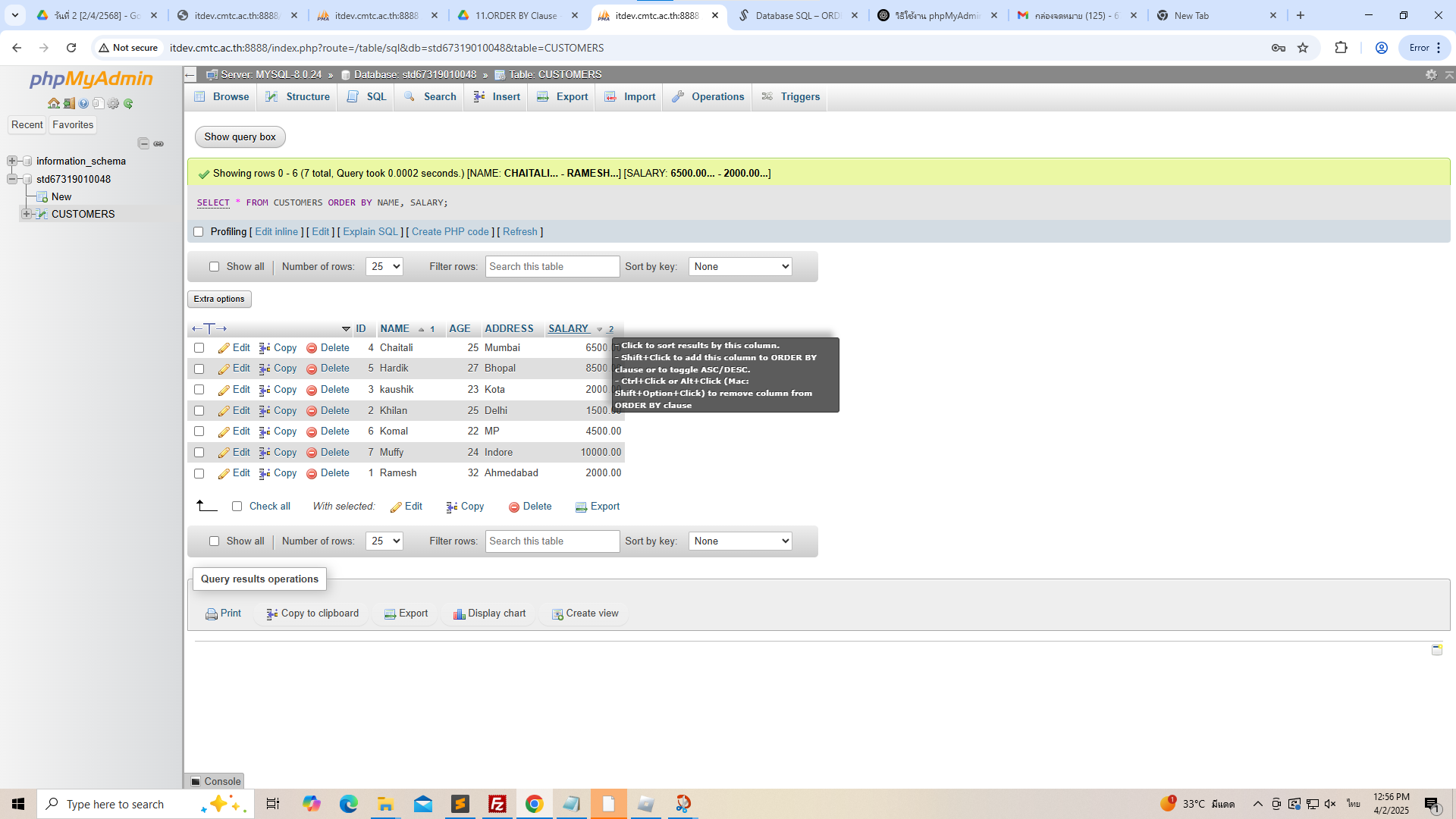This screenshot has width=1456, height=819.
Task: Click the phpMyAdmin Home icon
Action: (x=53, y=103)
